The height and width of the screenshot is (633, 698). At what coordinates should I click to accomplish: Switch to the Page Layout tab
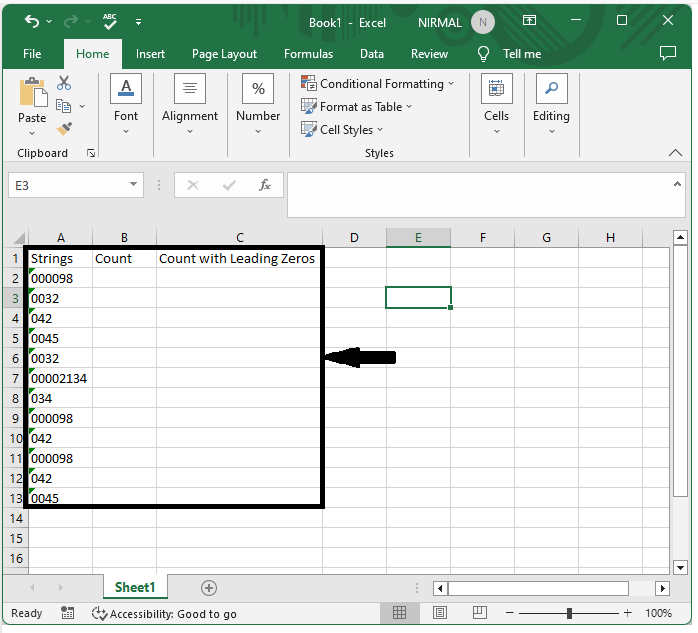point(224,54)
